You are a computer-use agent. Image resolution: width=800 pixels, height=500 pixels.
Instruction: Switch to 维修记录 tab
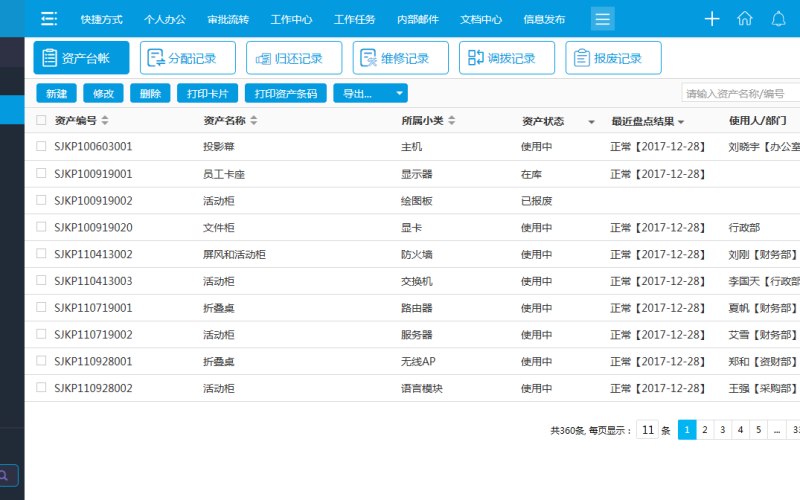[401, 58]
